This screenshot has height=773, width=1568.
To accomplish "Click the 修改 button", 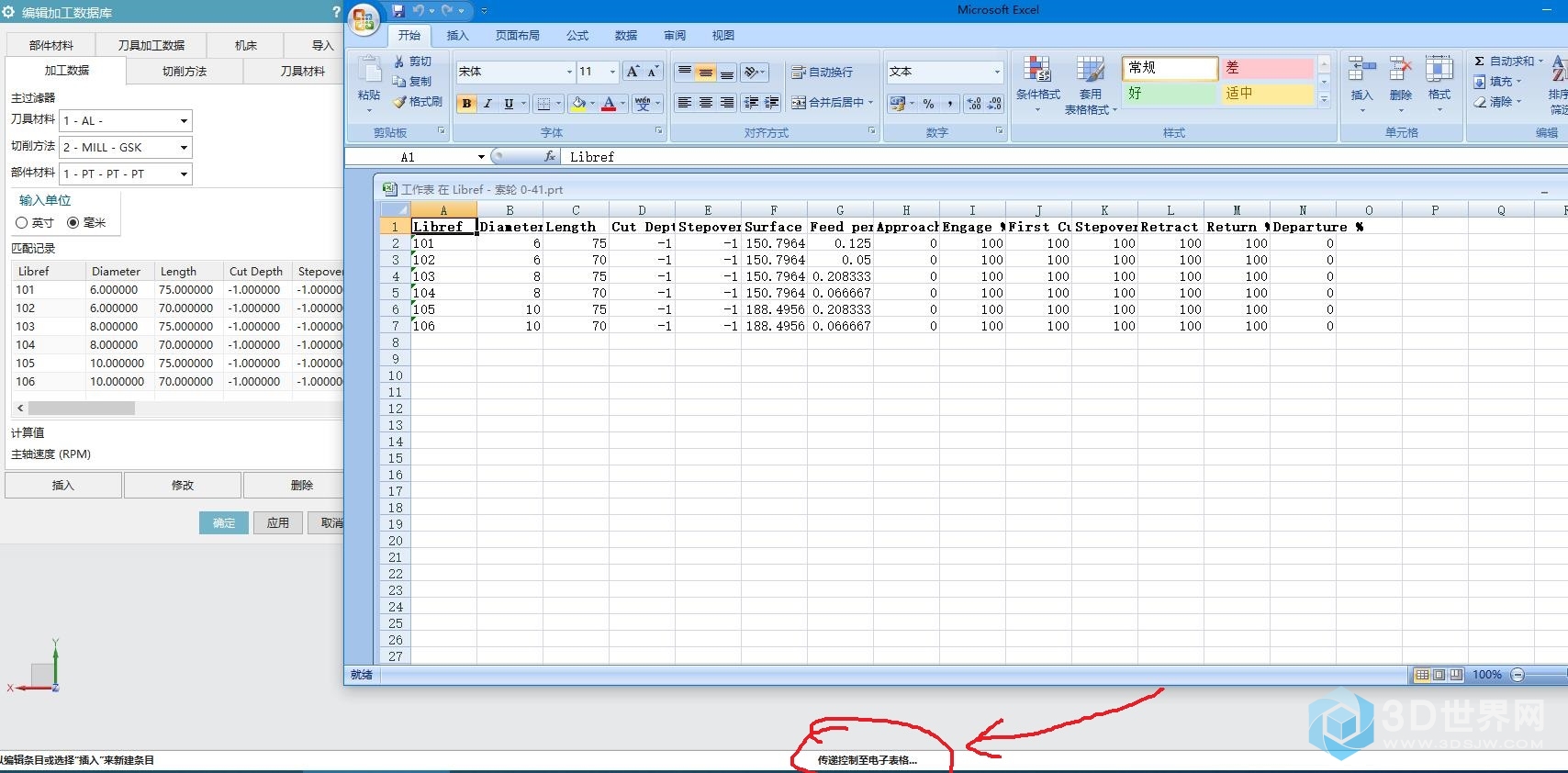I will coord(183,486).
